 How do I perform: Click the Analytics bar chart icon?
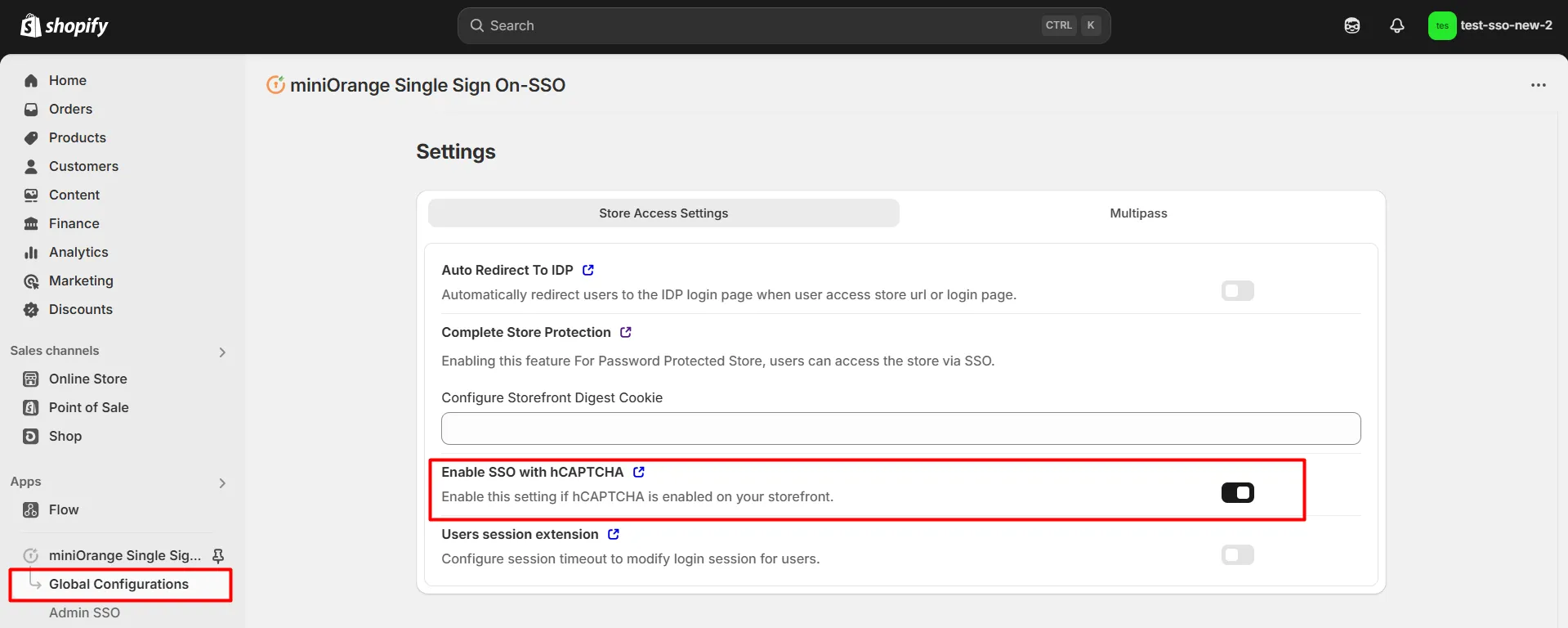click(x=31, y=252)
